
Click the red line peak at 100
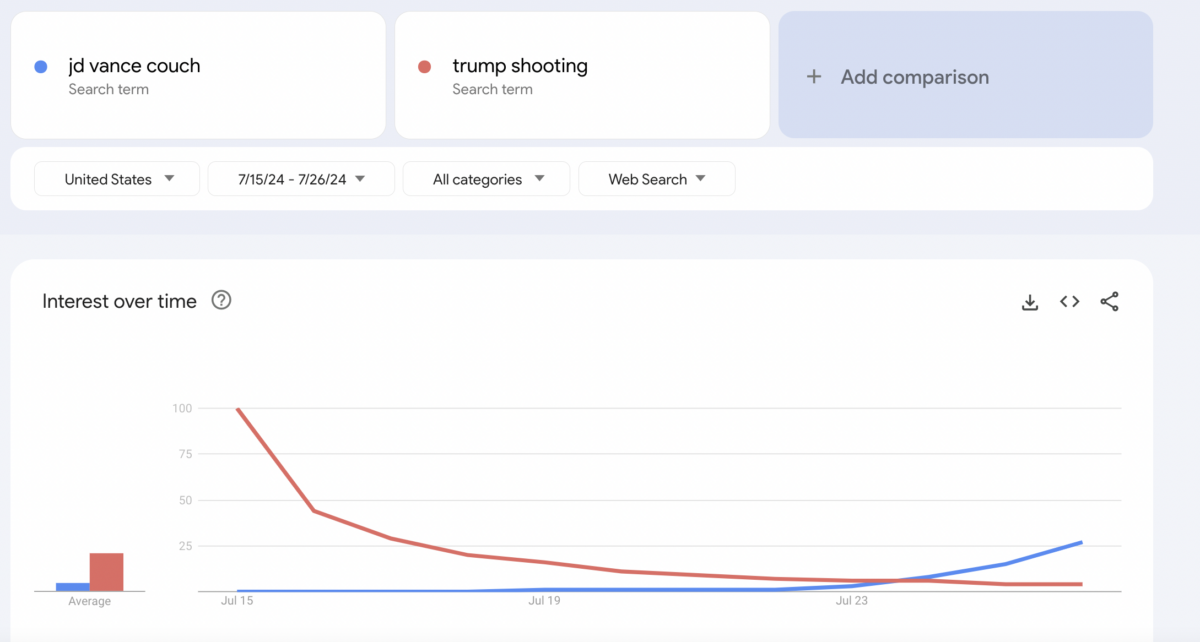[x=238, y=409]
